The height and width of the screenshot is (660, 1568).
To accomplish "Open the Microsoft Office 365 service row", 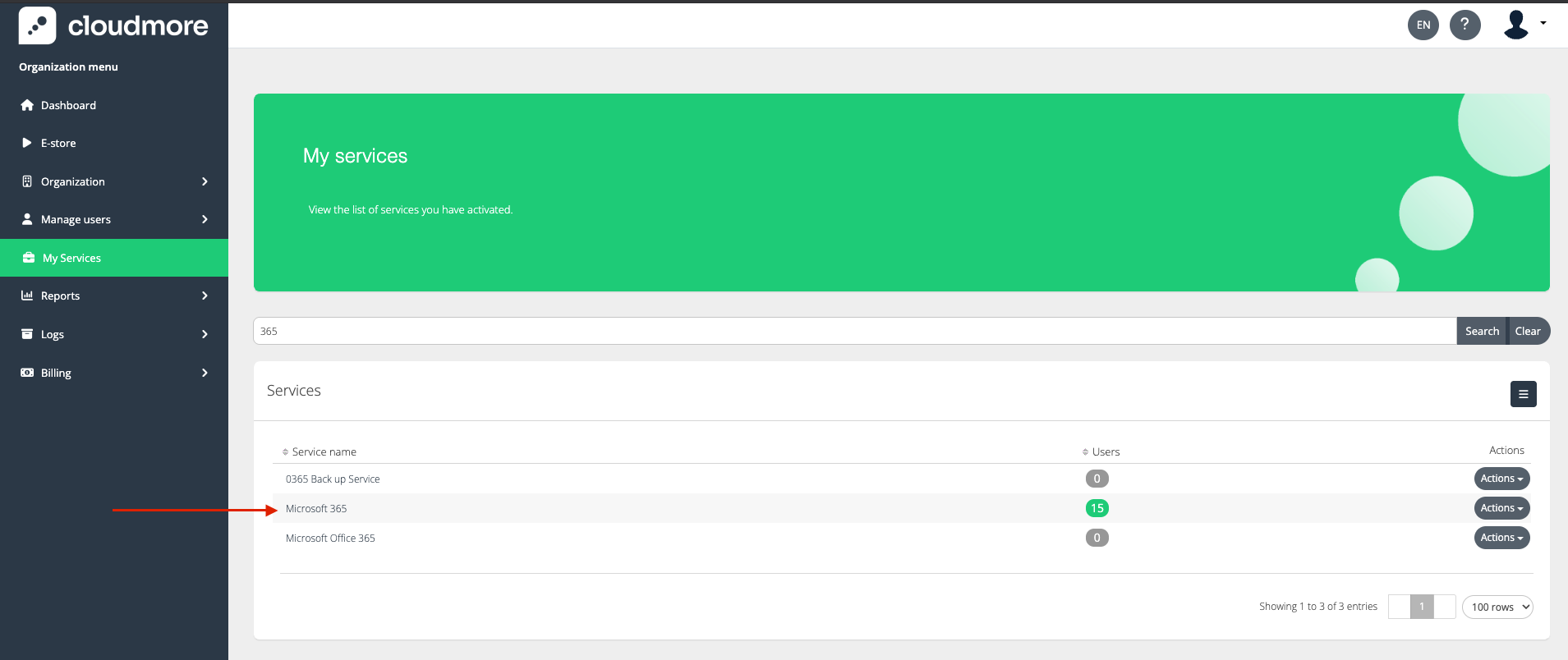I will [x=330, y=539].
